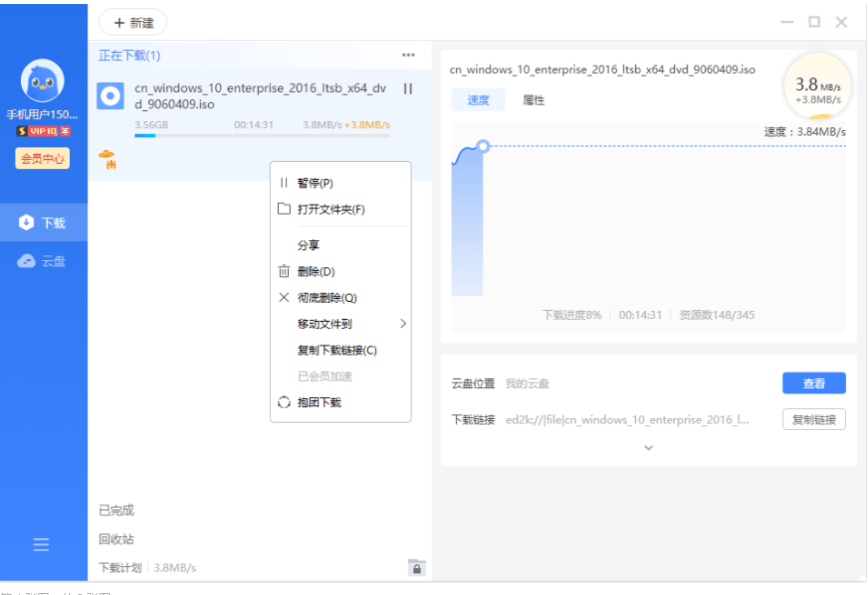This screenshot has height=595, width=868.
Task: Open the 正在下载(1) list header
Action: (130, 55)
